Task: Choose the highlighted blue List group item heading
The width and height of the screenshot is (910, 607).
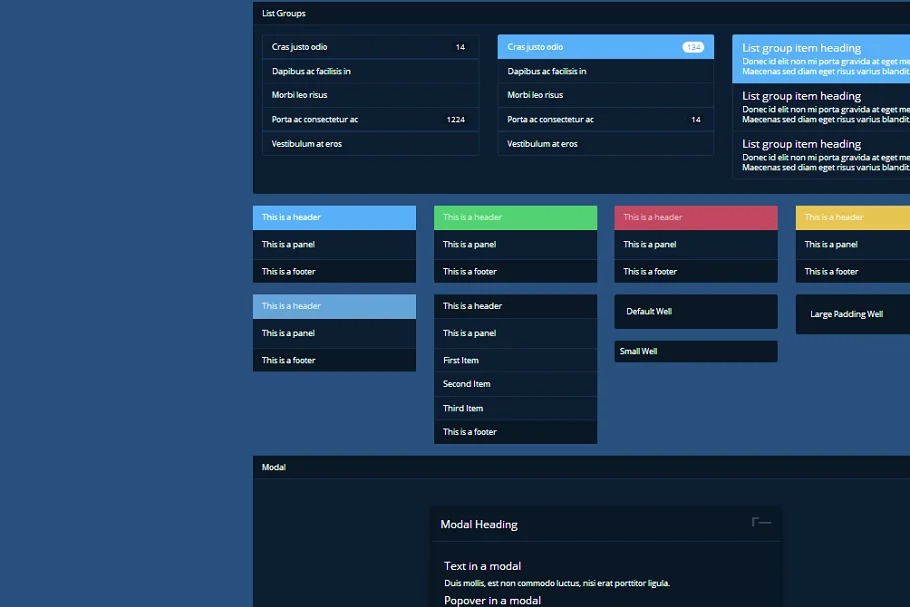Action: (820, 59)
